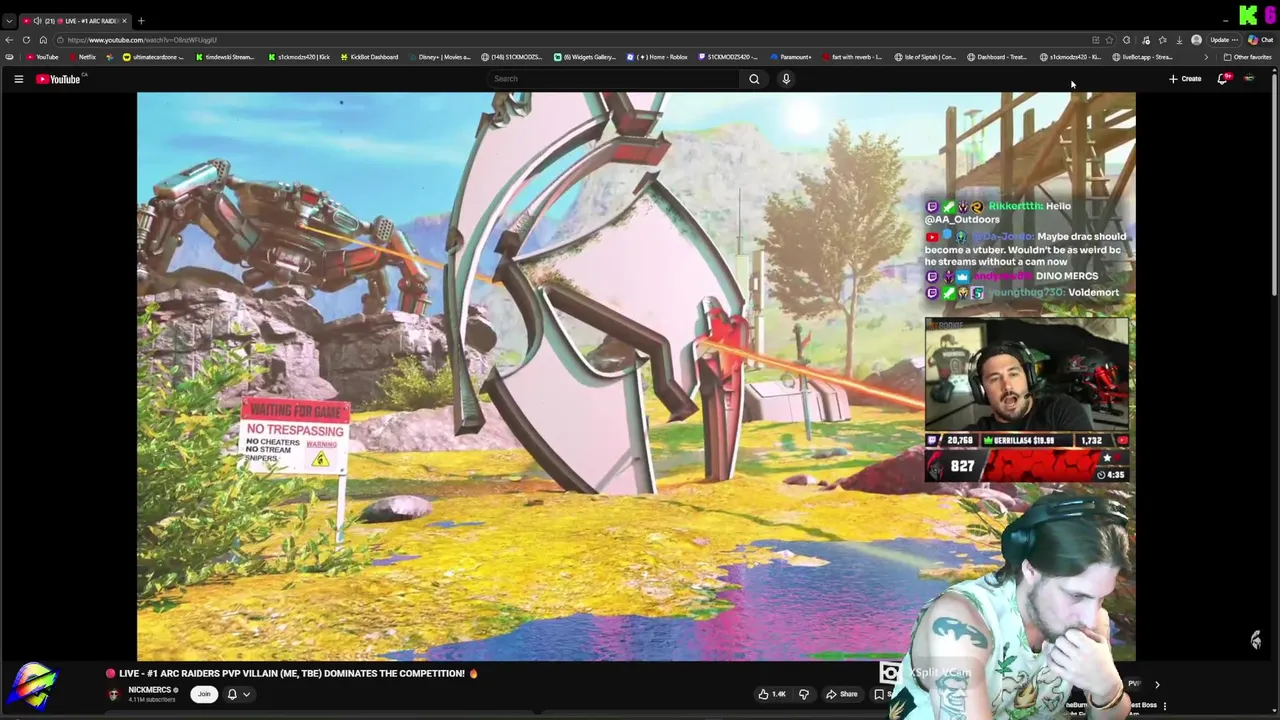Click the Join channel button

pyautogui.click(x=204, y=694)
